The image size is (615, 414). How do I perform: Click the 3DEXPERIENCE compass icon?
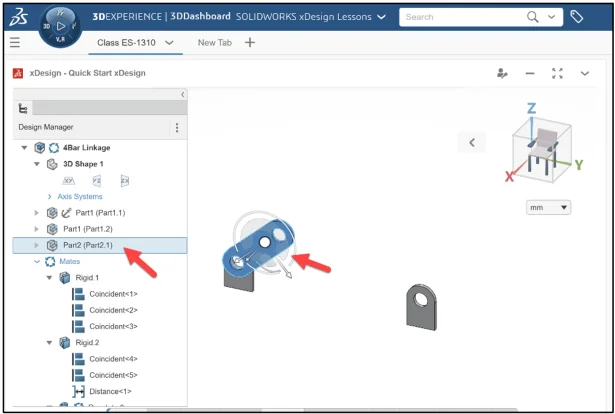60,25
